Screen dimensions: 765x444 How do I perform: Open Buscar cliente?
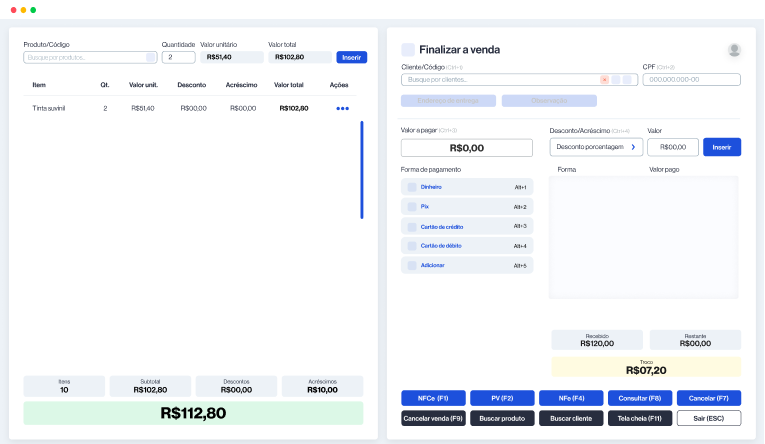coord(571,418)
